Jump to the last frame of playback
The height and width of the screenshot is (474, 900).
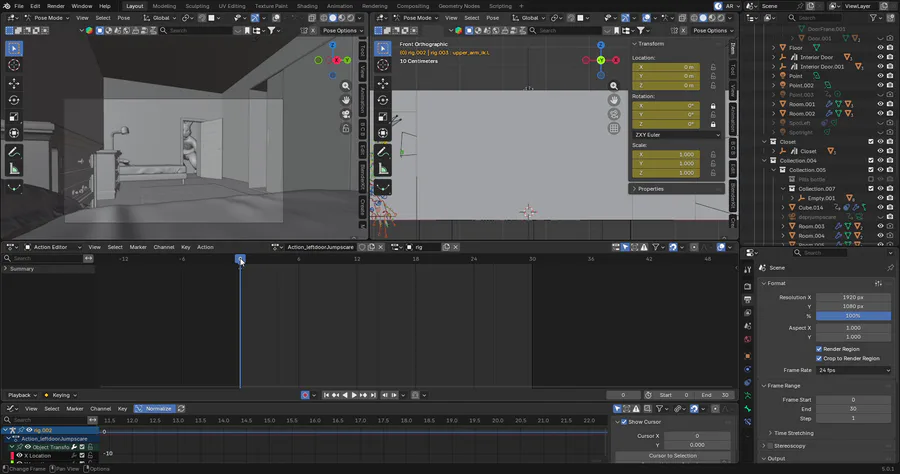(373, 395)
